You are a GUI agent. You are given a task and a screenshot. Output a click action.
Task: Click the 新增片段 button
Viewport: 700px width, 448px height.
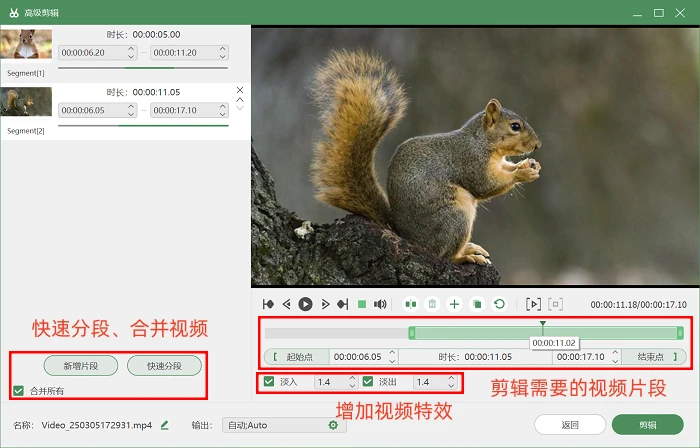pos(81,366)
